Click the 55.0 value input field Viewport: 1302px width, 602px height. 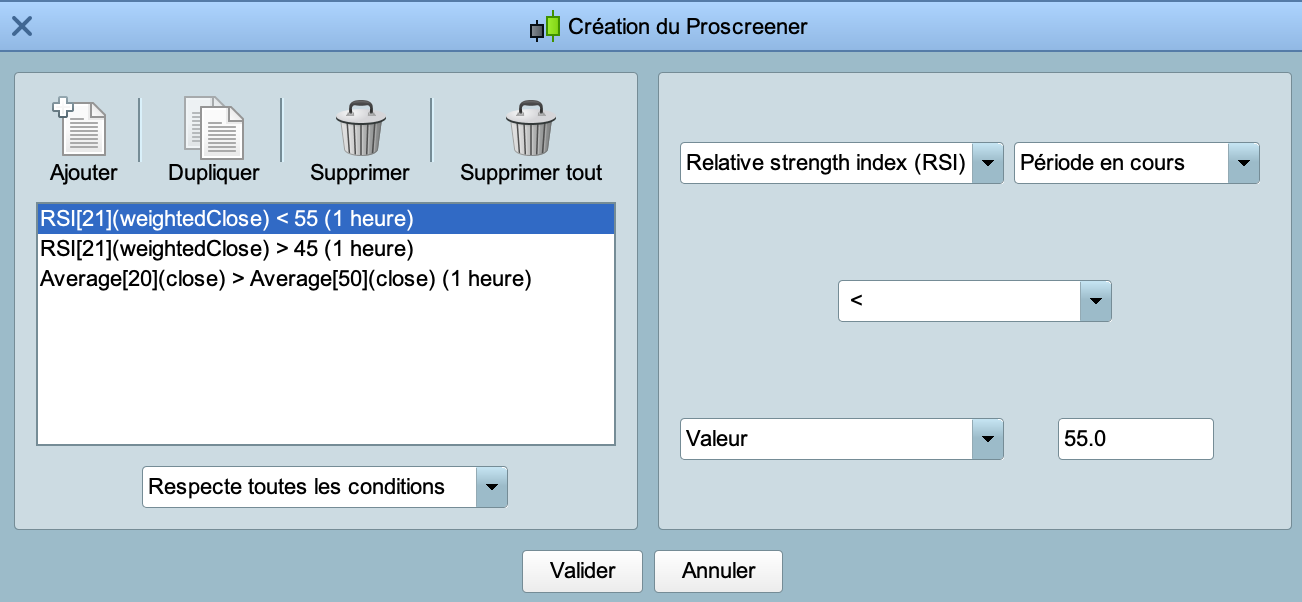(1135, 439)
